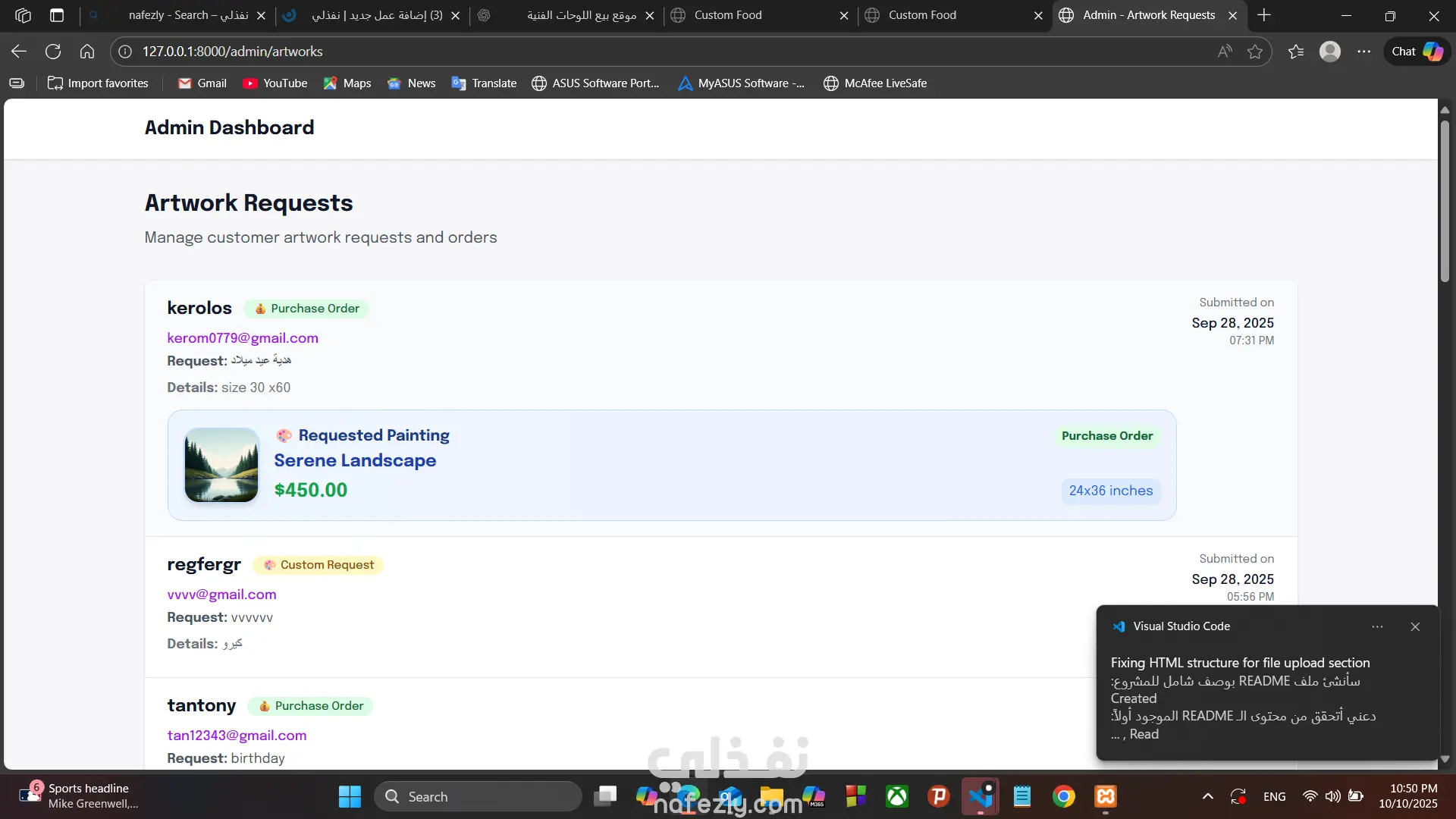Click the browser home icon
This screenshot has width=1456, height=819.
[87, 52]
